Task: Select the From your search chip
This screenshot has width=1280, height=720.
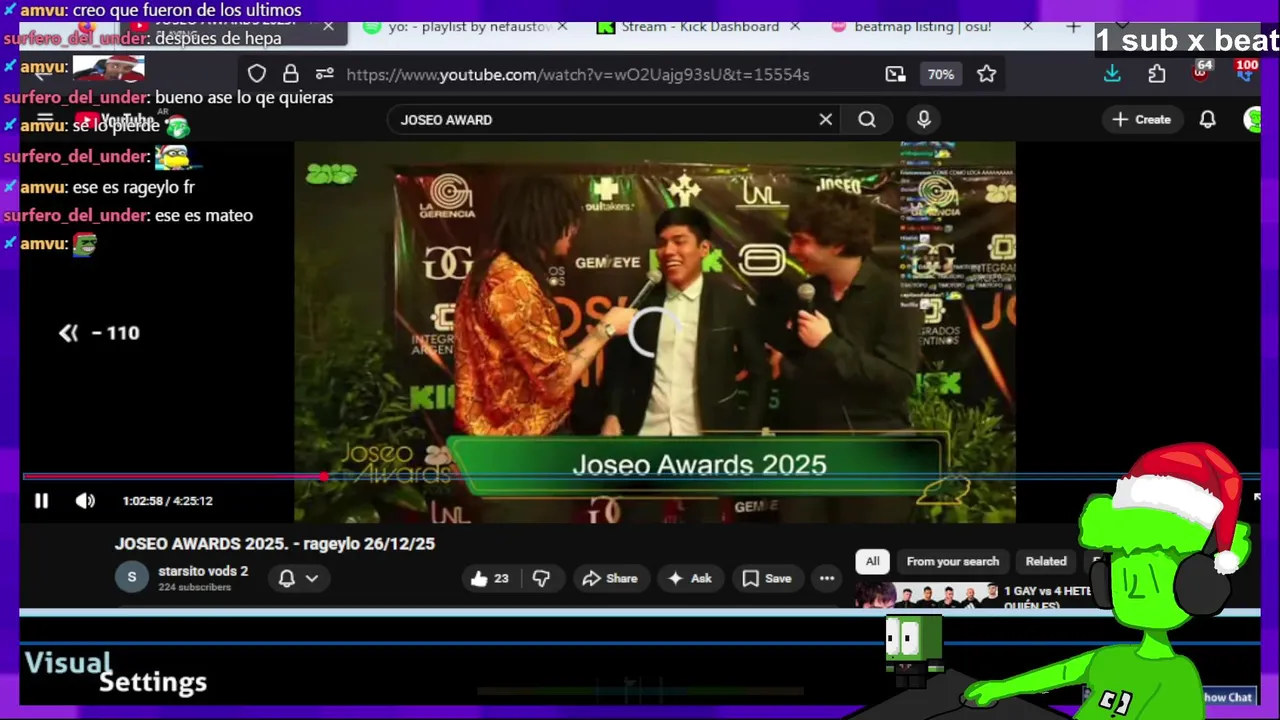Action: tap(953, 561)
